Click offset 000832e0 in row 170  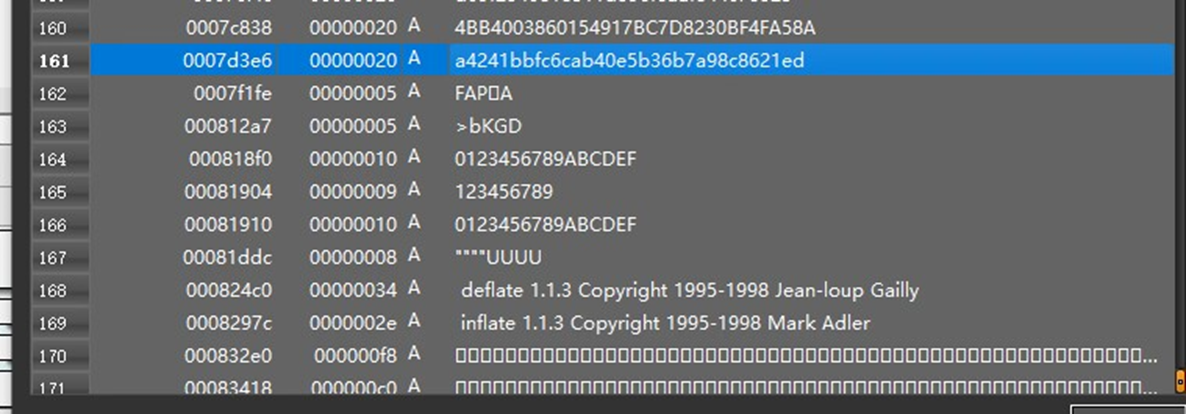[x=228, y=356]
